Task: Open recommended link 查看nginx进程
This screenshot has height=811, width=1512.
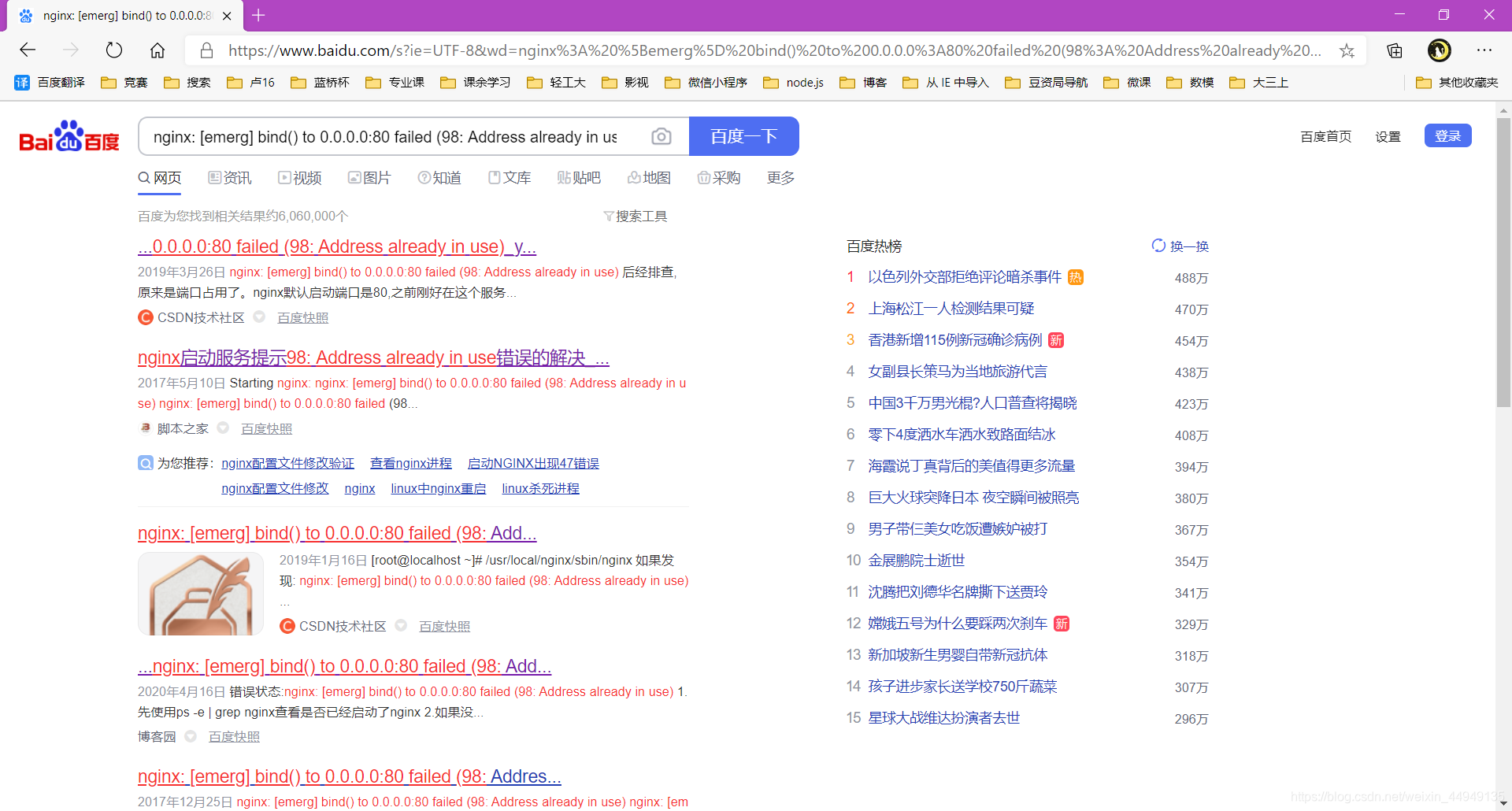Action: pyautogui.click(x=411, y=464)
